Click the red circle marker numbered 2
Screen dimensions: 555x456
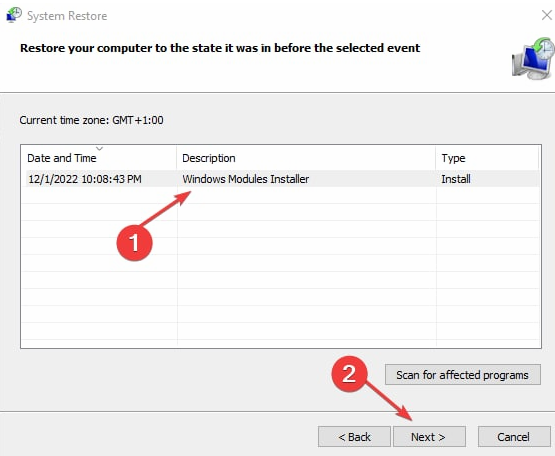point(349,374)
